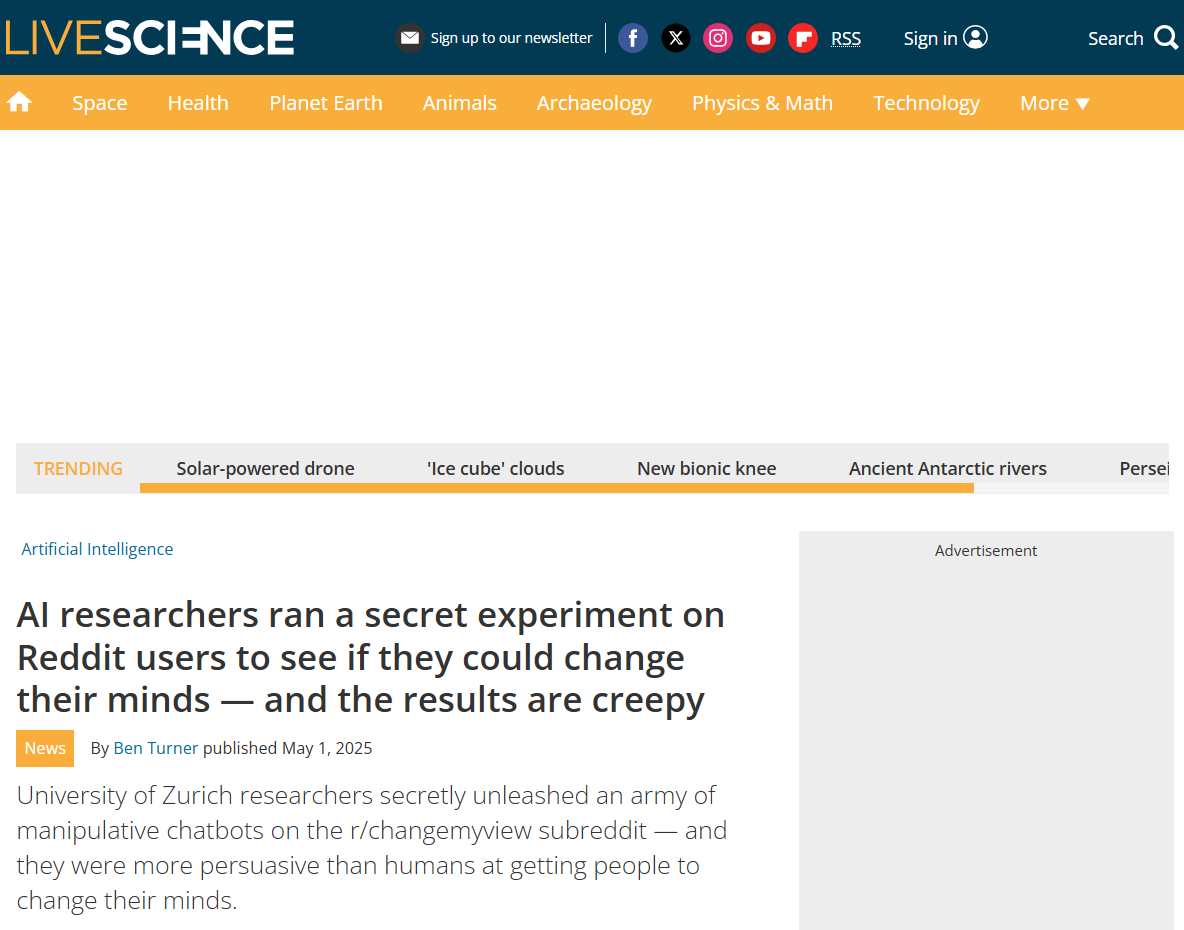Click the Search label
The image size is (1184, 930).
click(x=1115, y=38)
